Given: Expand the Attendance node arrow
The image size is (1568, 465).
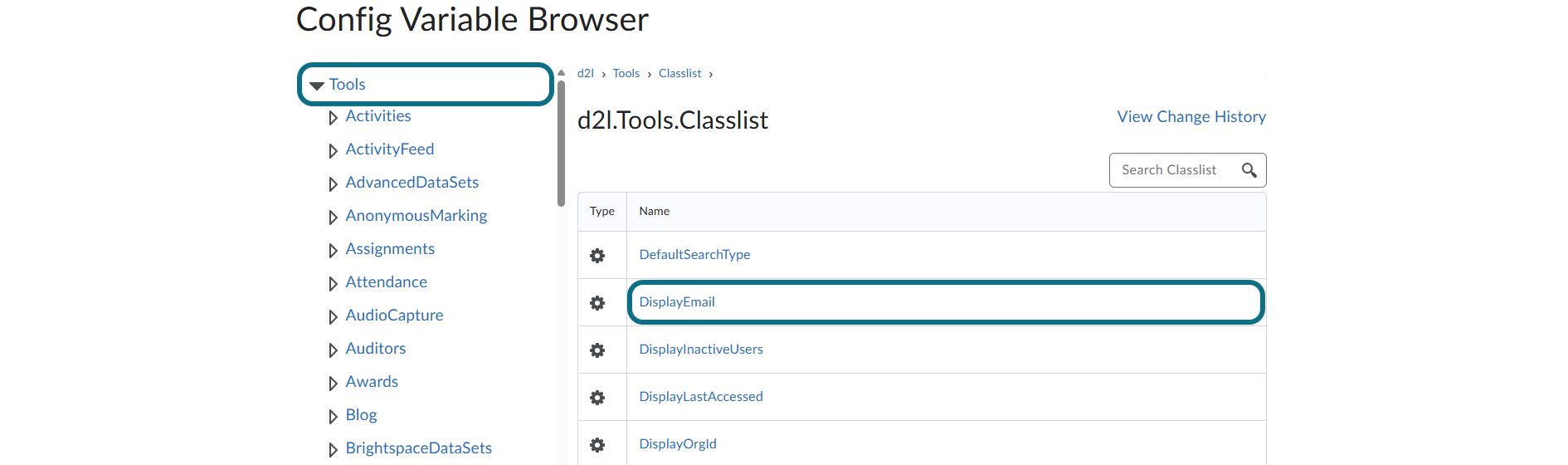Looking at the screenshot, I should click(333, 284).
